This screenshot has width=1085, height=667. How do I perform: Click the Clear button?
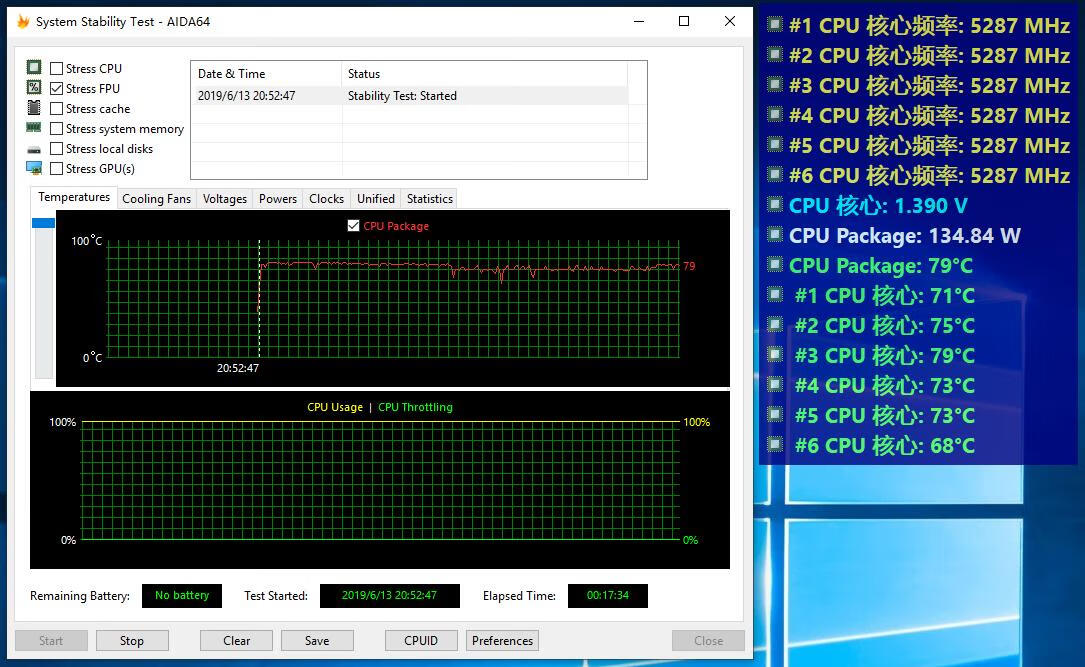coord(237,641)
